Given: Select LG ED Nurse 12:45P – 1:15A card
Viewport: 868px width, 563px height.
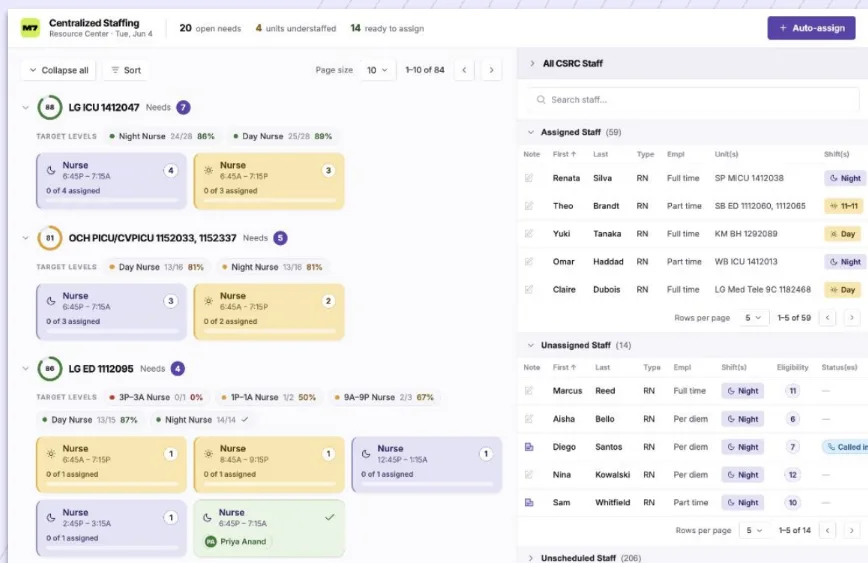Looking at the screenshot, I should click(x=427, y=464).
